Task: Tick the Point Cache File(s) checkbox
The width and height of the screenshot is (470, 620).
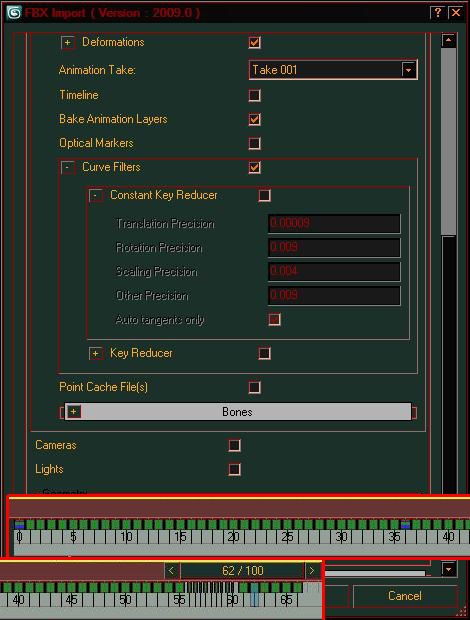Action: coord(255,388)
